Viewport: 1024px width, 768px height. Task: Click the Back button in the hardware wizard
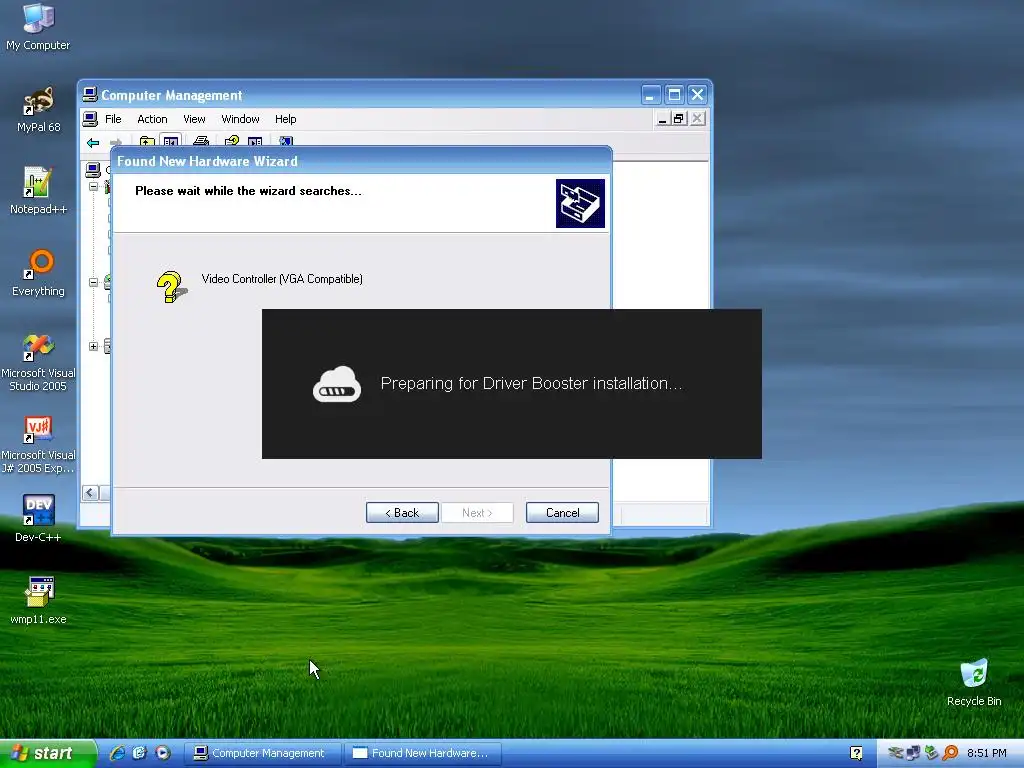click(402, 513)
